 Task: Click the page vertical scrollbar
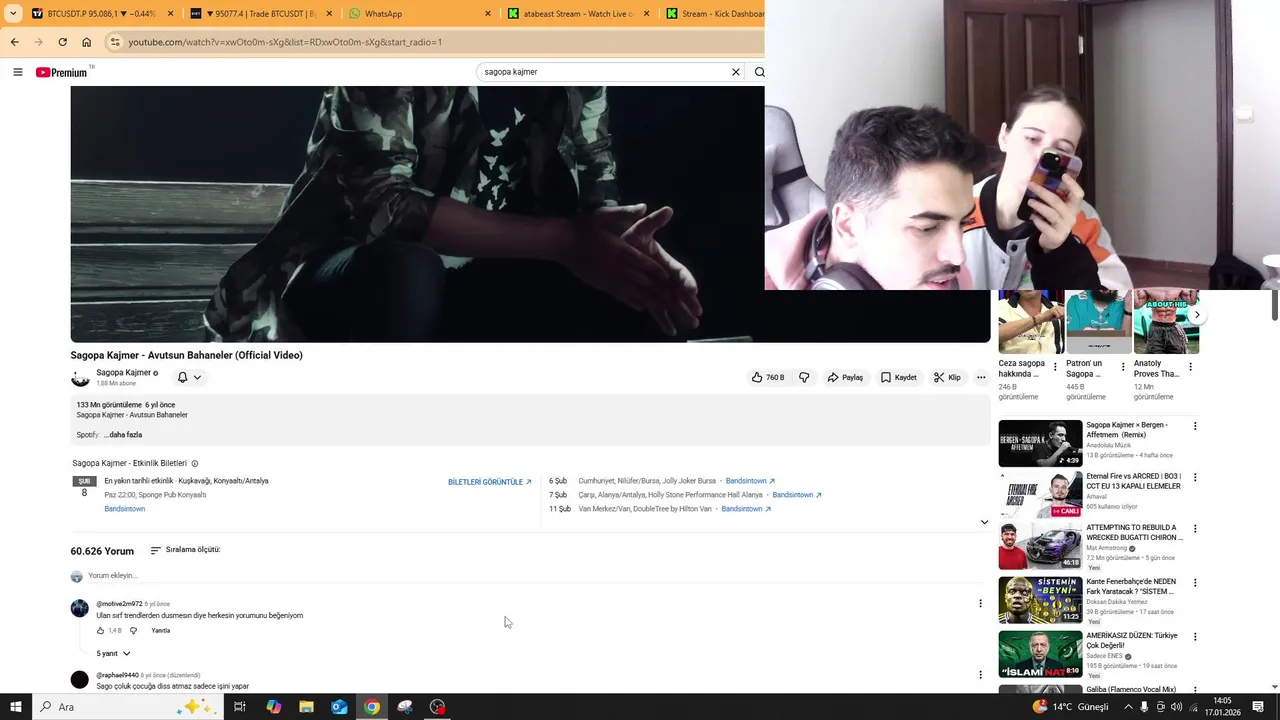(1275, 305)
